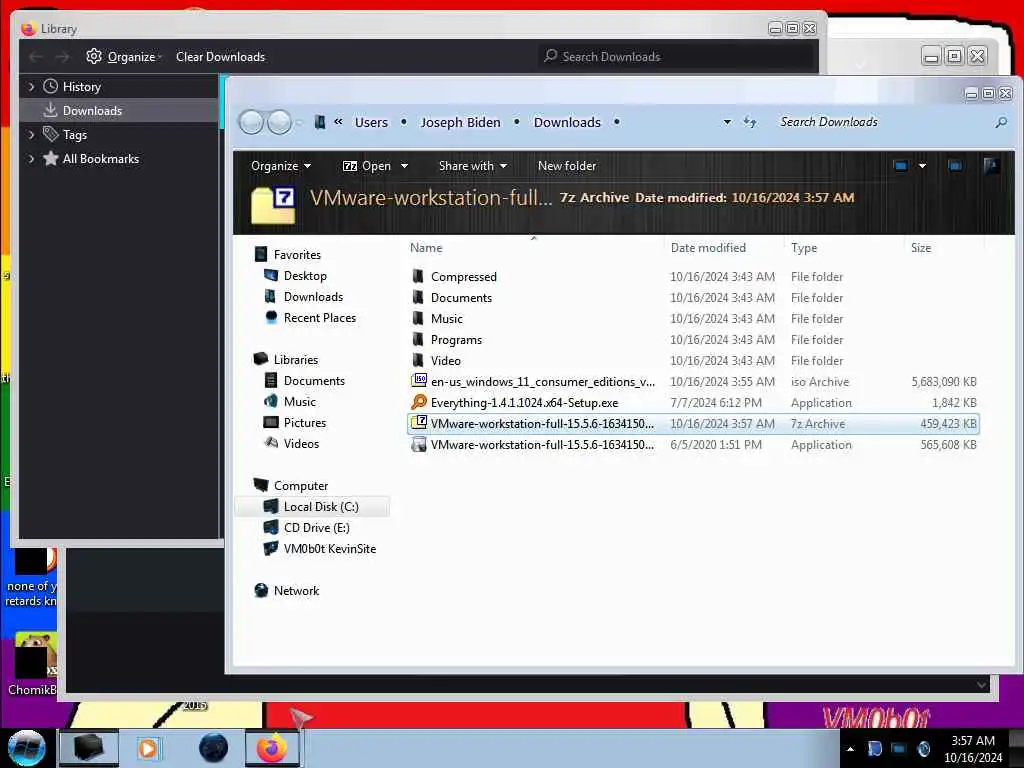Click the Explorer back navigation button
Screen dimensions: 1024x768
coord(251,122)
